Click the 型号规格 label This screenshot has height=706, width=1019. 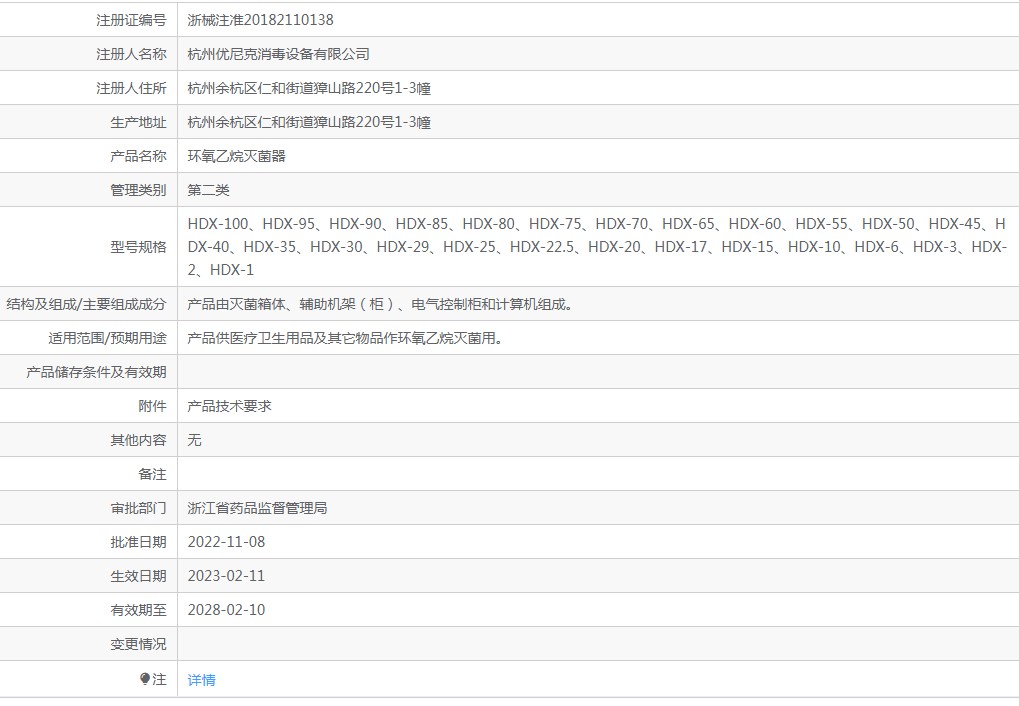[138, 247]
